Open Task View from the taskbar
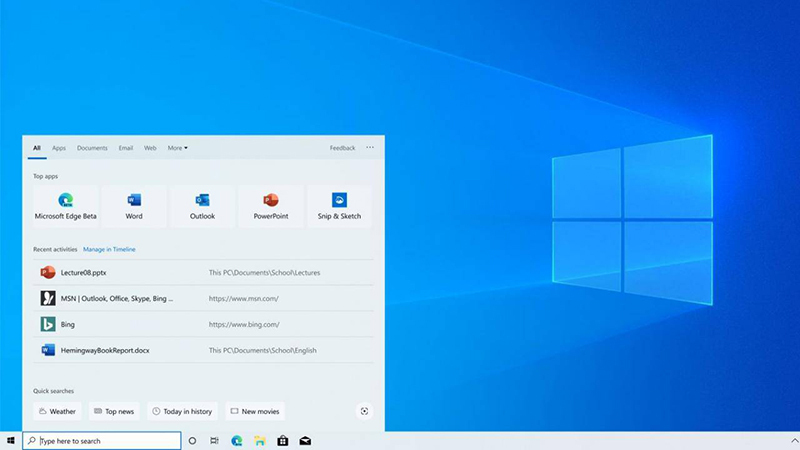This screenshot has width=800, height=450. 214,441
